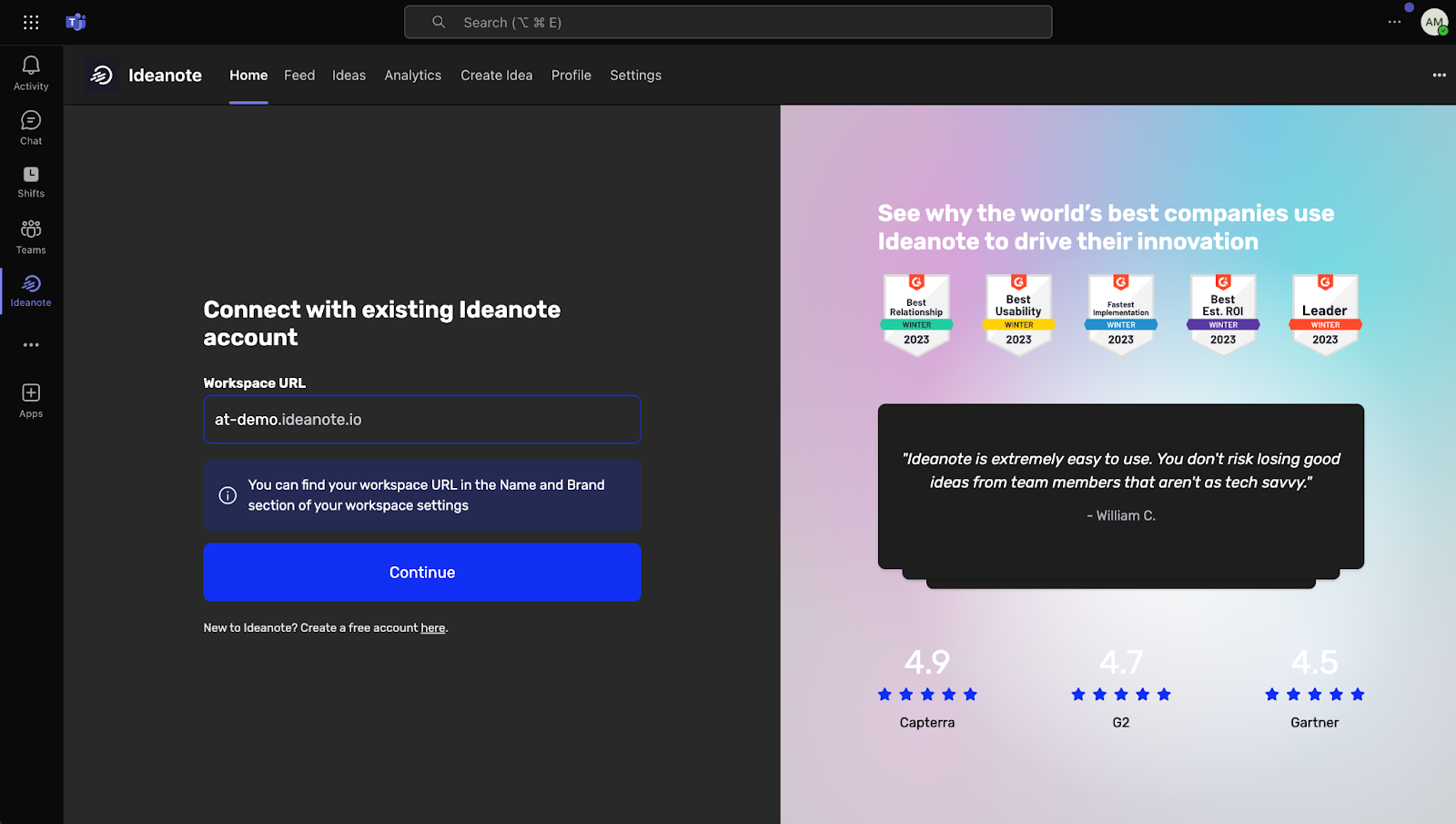
Task: Click the Ideanote logo in header
Action: 101,75
